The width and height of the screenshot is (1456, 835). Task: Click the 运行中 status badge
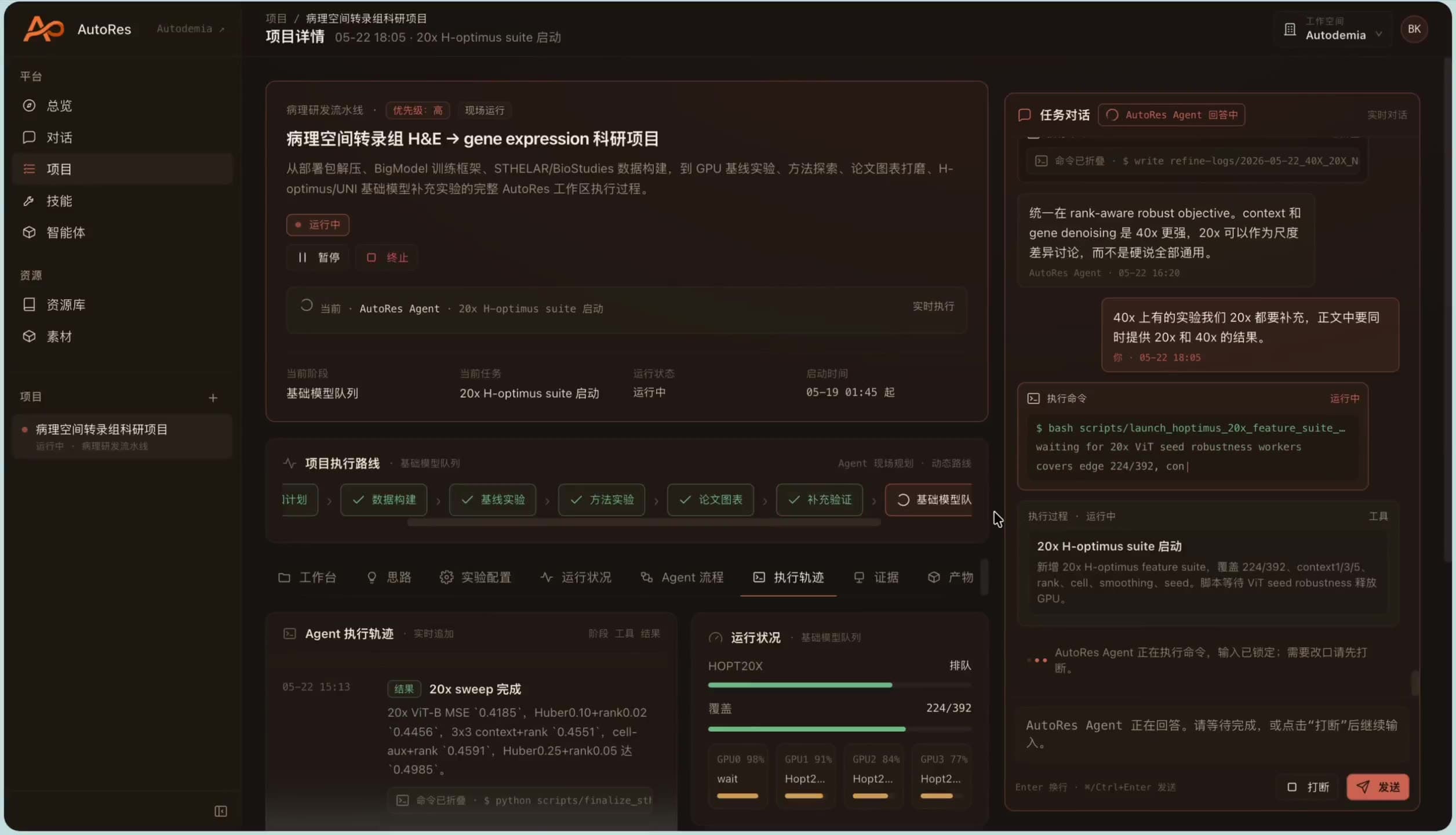(x=318, y=224)
